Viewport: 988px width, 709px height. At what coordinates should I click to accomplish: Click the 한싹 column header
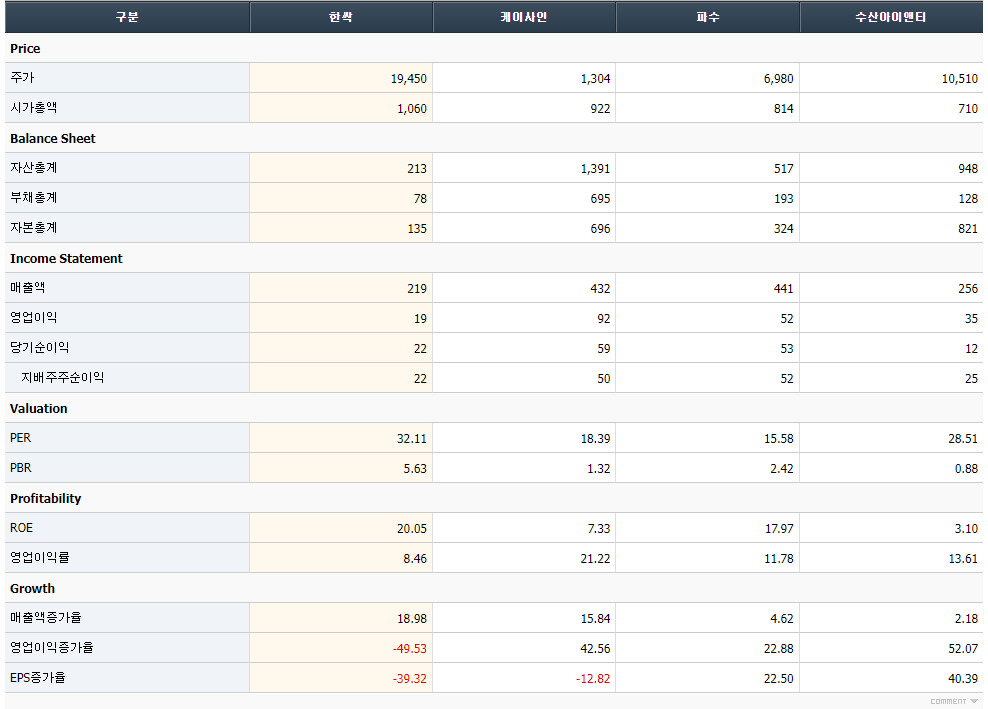[341, 17]
